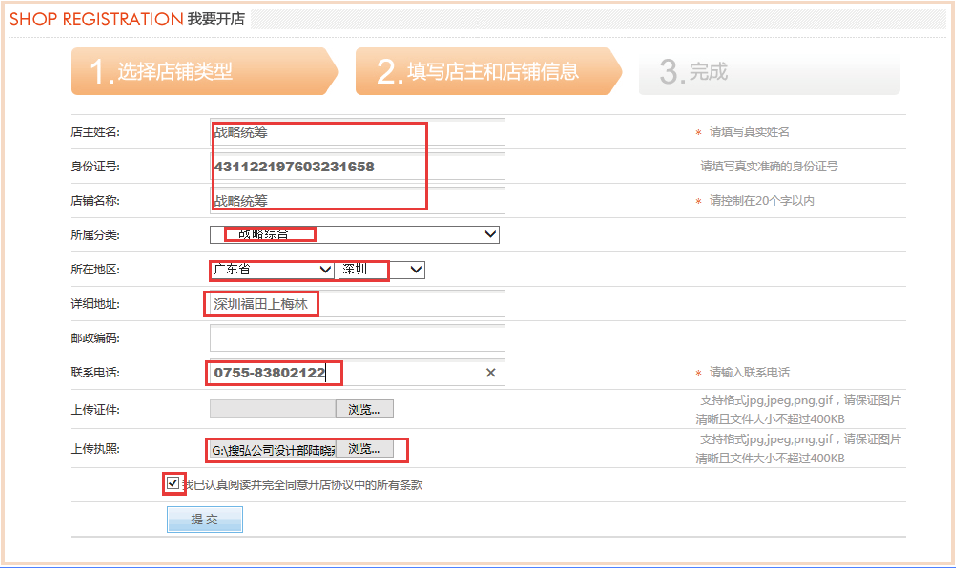Select the 店铺名称 shop name field

pos(357,200)
